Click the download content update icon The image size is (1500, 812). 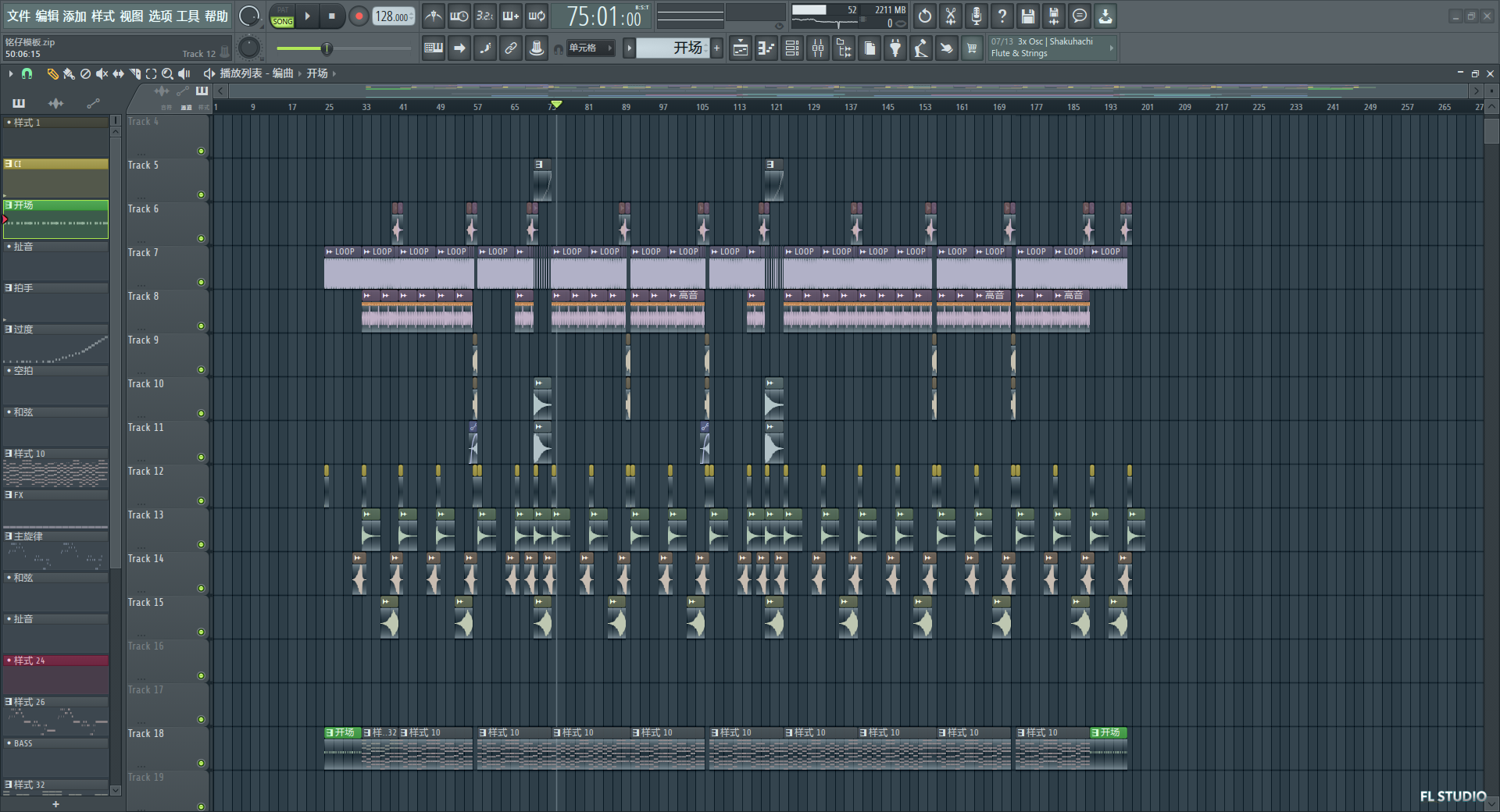coord(1105,16)
